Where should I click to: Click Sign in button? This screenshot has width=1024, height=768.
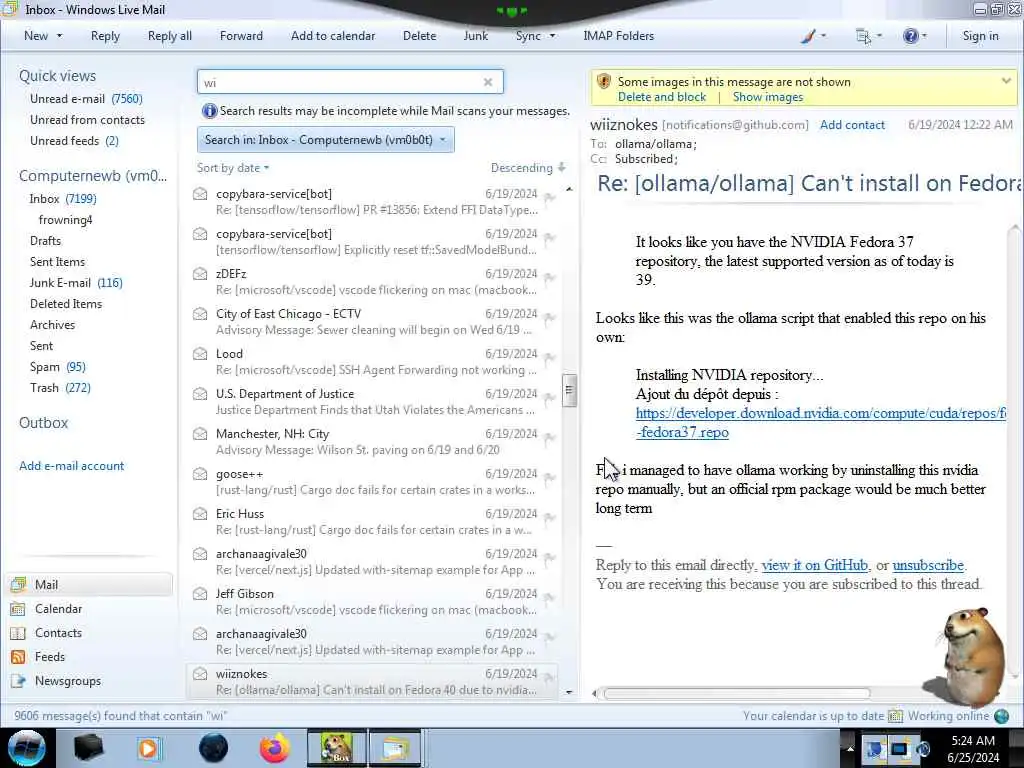[x=980, y=36]
